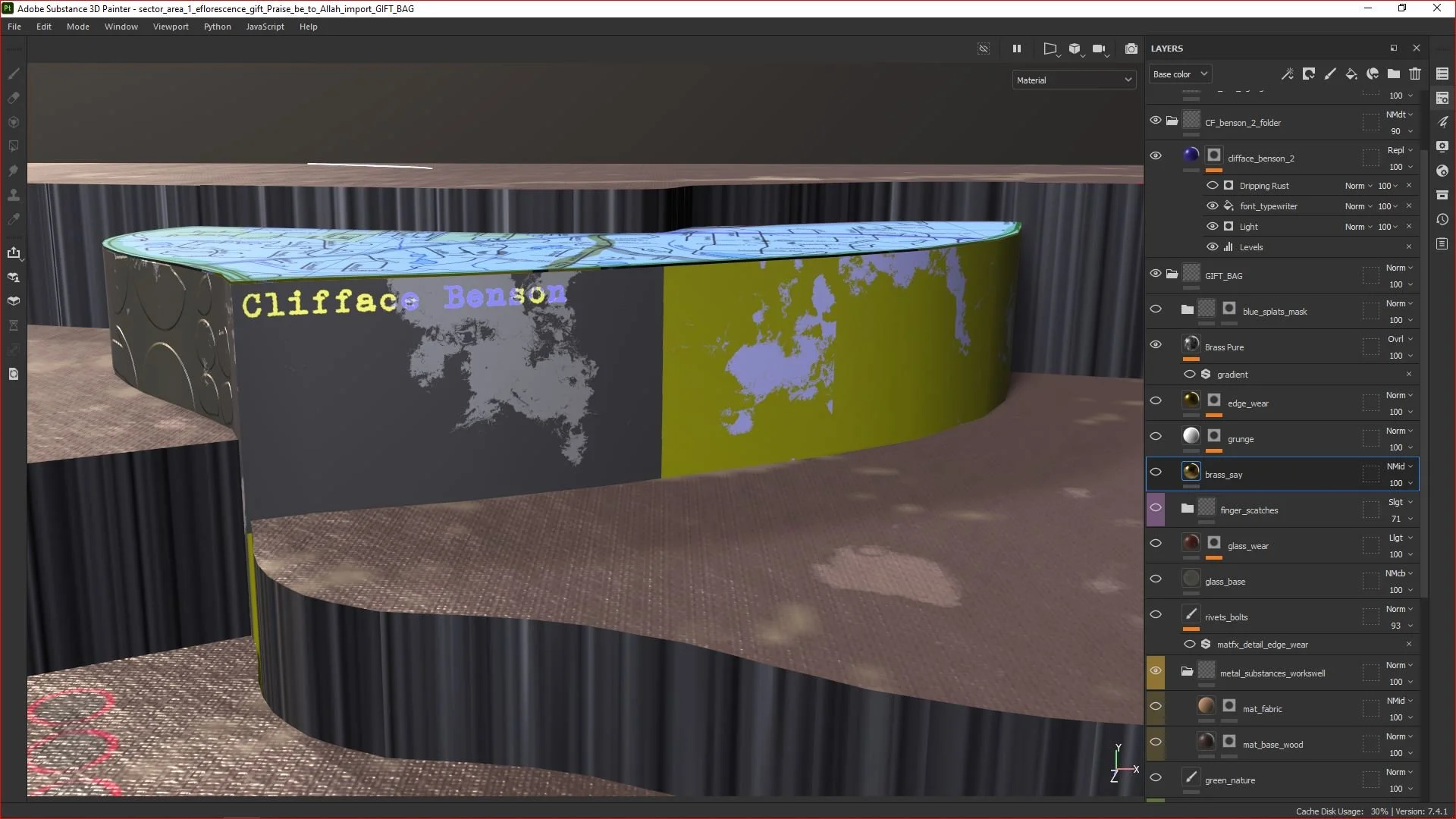
Task: Open the Viewport menu
Action: point(171,27)
